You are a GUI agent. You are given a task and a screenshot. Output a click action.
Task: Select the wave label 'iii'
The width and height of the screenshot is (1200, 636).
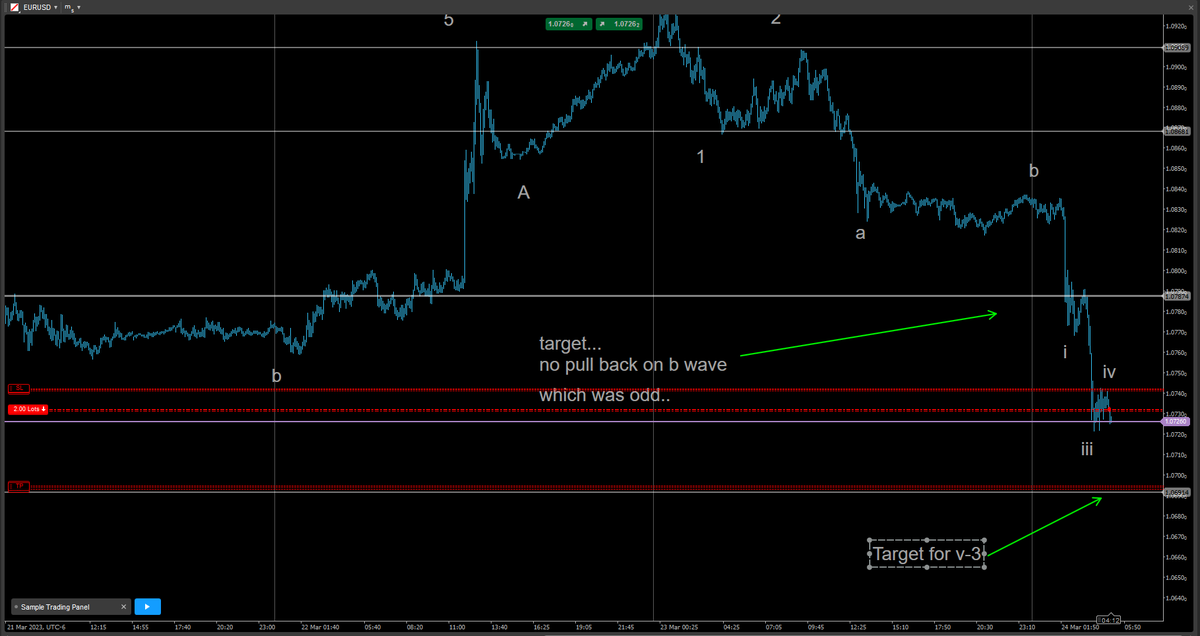point(1087,450)
